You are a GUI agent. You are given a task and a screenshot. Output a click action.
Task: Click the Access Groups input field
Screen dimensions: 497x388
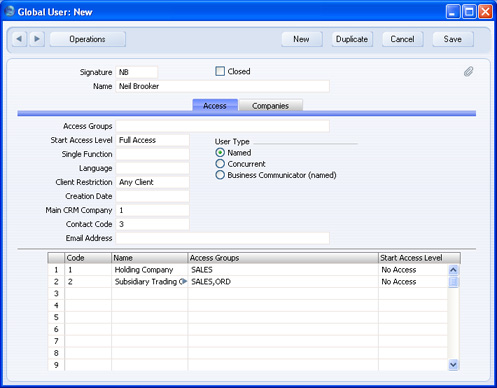coord(222,126)
